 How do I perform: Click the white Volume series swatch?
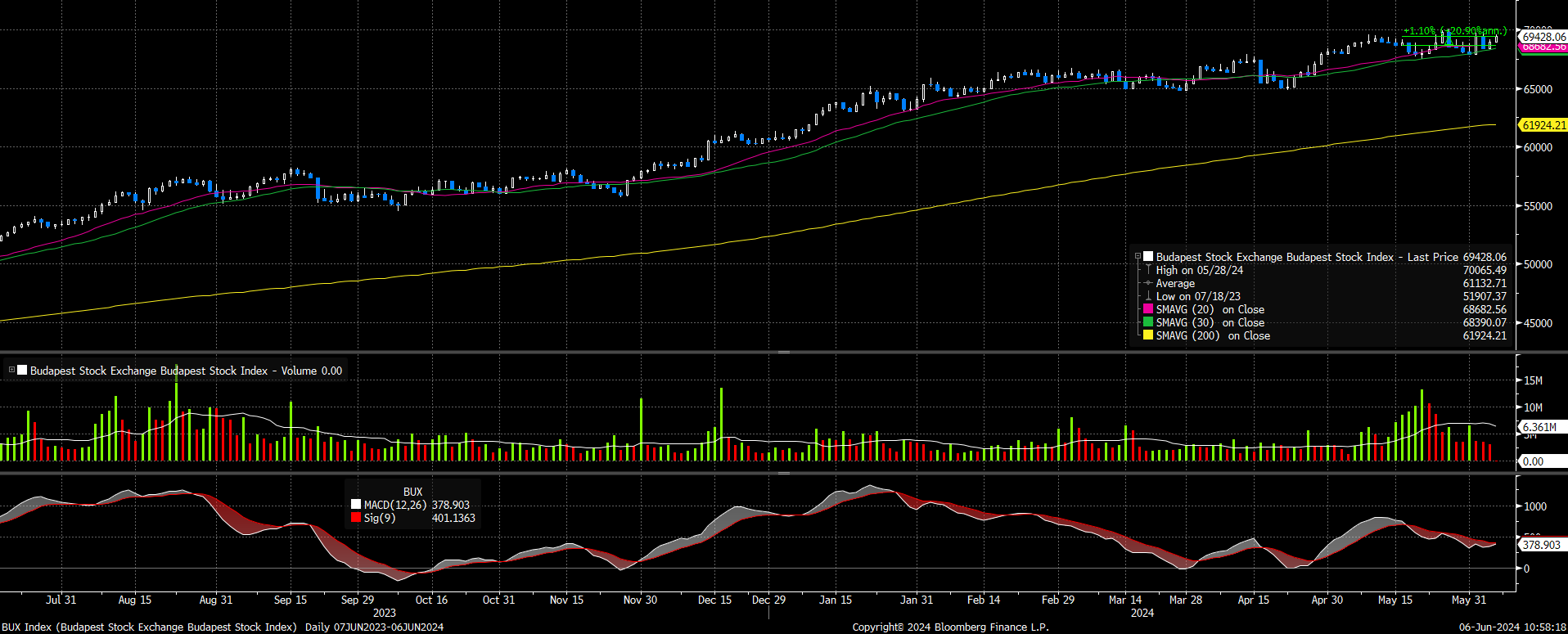(22, 371)
